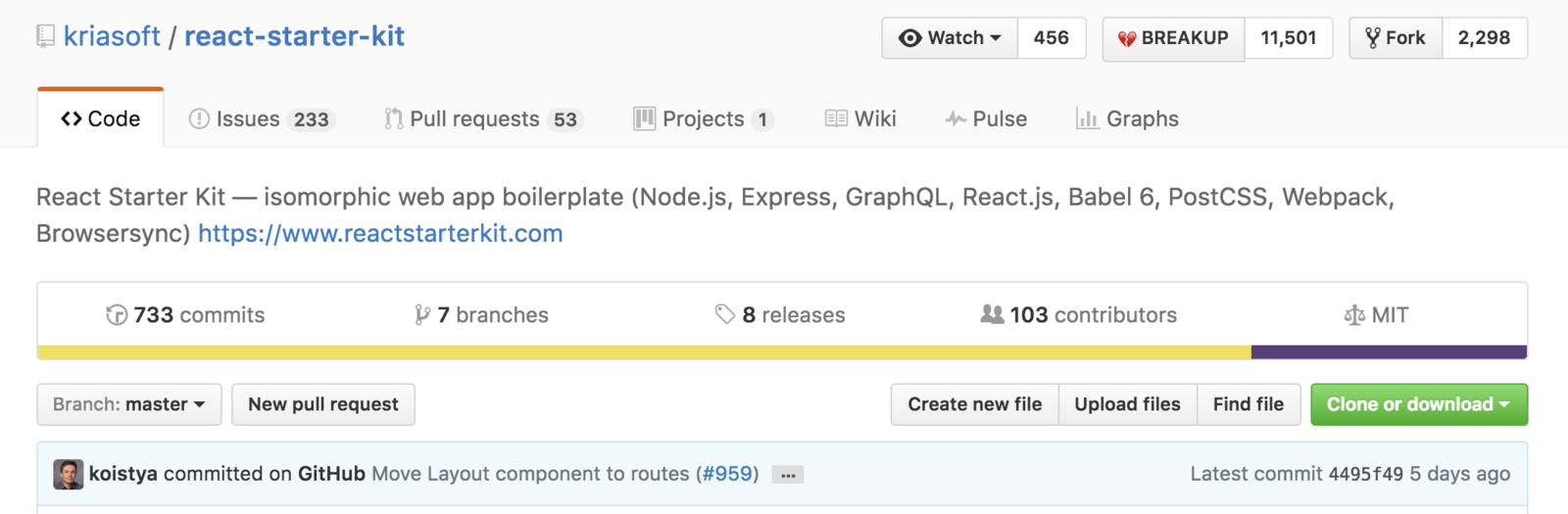The height and width of the screenshot is (514, 1568).
Task: Click koistya's avatar thumbnail
Action: [x=69, y=474]
